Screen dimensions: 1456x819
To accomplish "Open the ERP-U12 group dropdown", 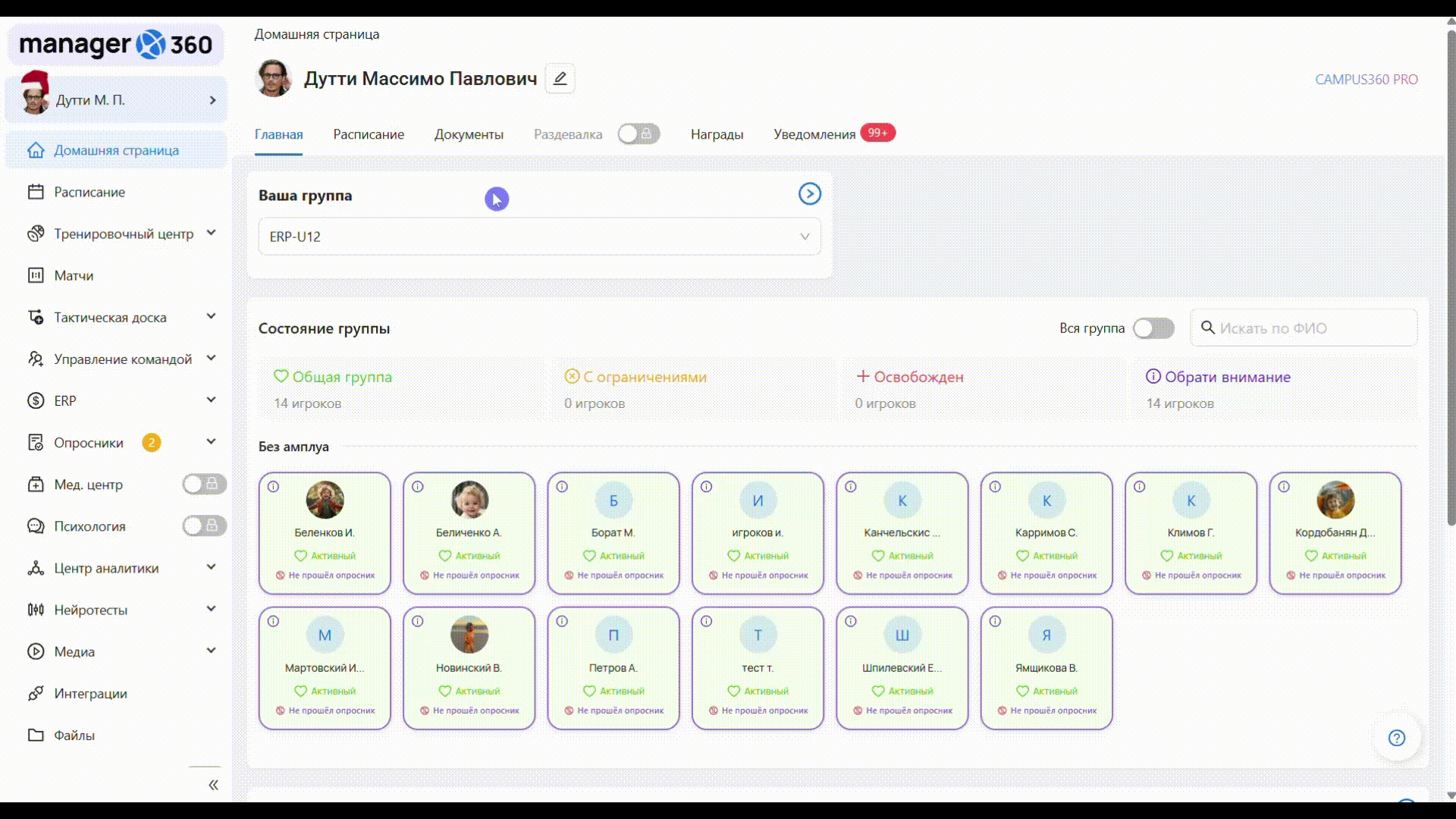I will (x=539, y=237).
